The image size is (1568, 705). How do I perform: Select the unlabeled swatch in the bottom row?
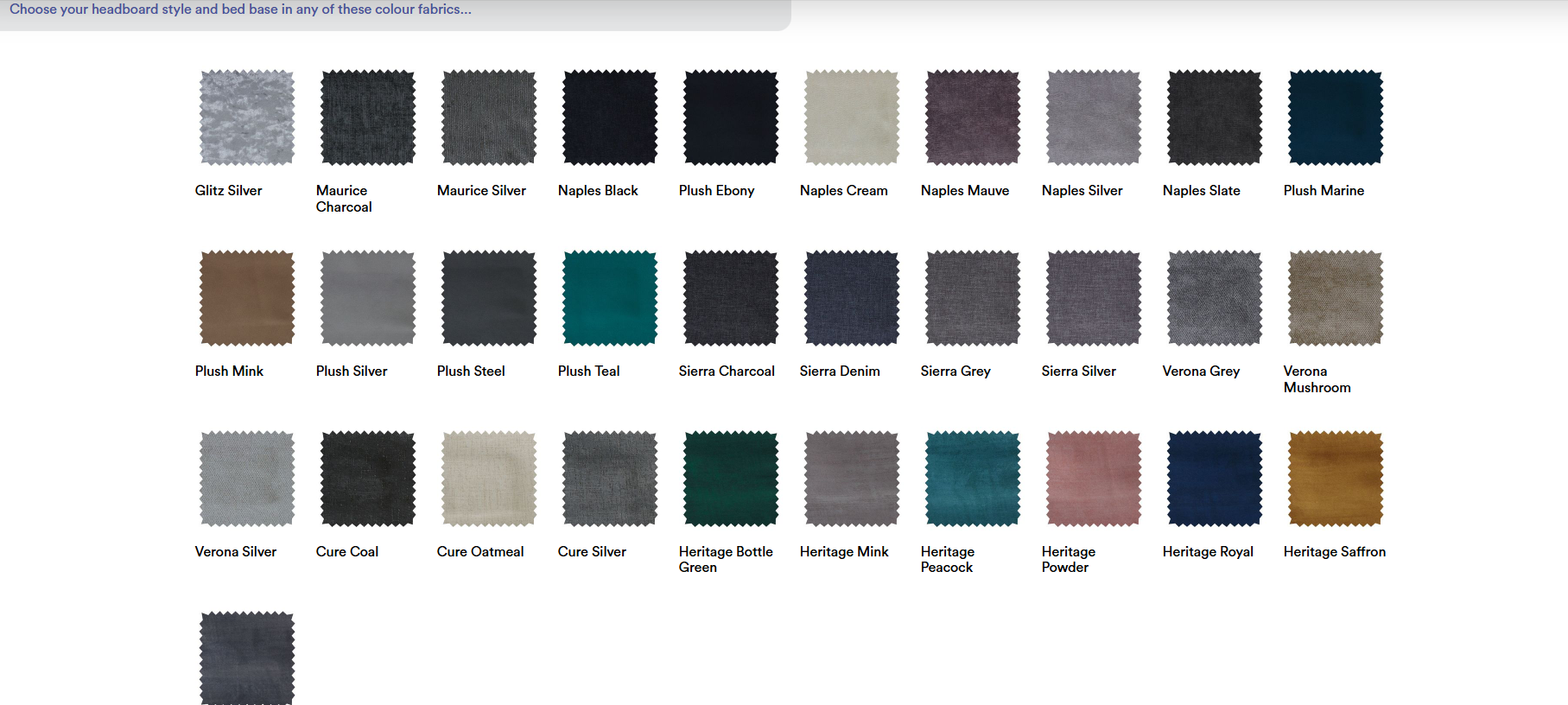247,658
